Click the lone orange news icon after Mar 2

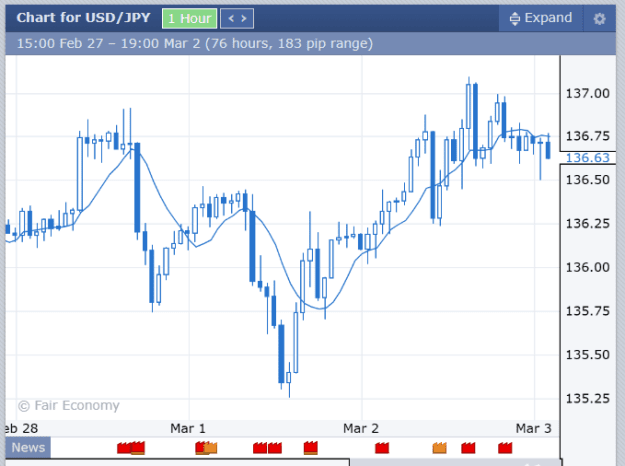click(439, 448)
